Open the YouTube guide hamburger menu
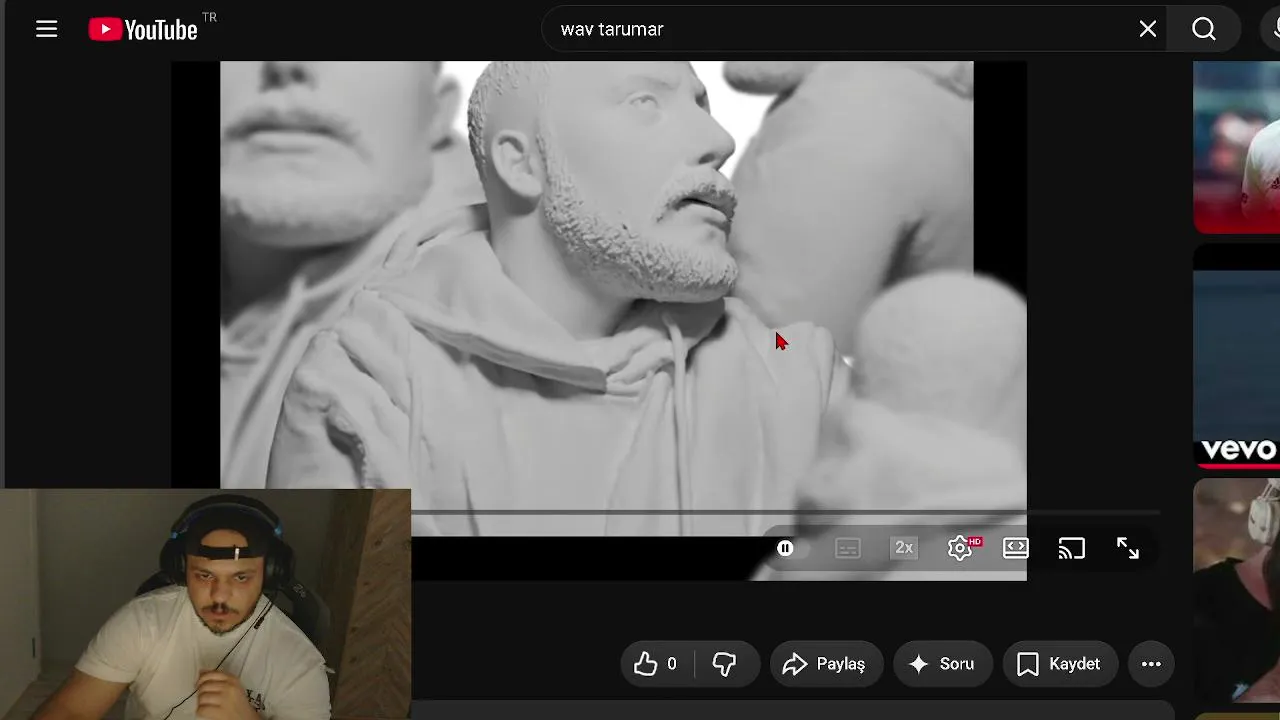Viewport: 1280px width, 720px height. click(x=47, y=29)
